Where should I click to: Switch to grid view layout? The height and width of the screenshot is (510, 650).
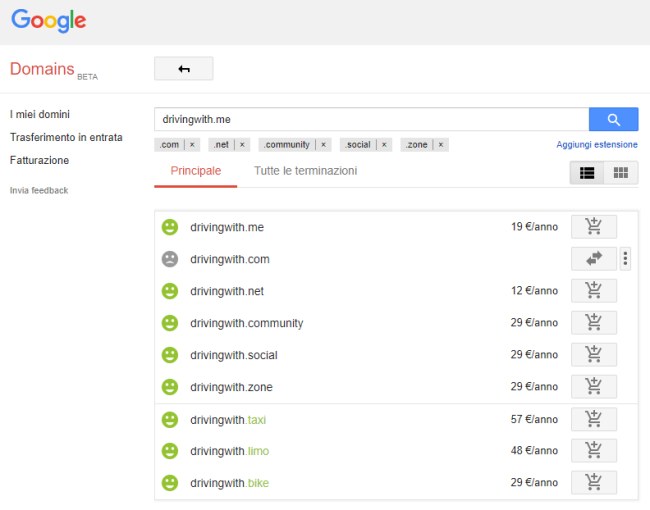tap(621, 172)
